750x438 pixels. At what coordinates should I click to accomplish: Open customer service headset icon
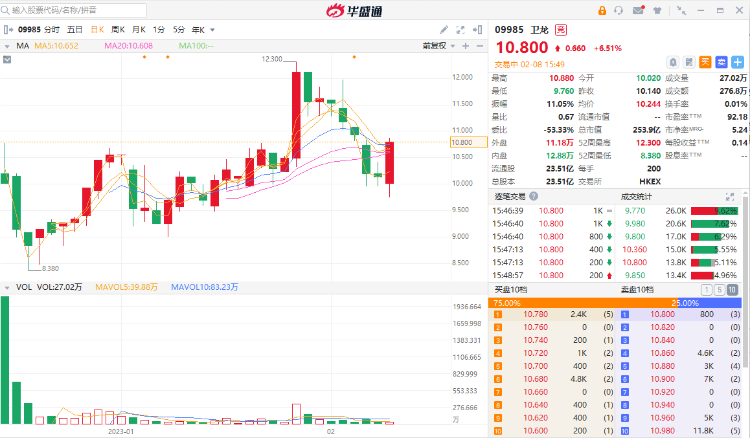point(618,10)
